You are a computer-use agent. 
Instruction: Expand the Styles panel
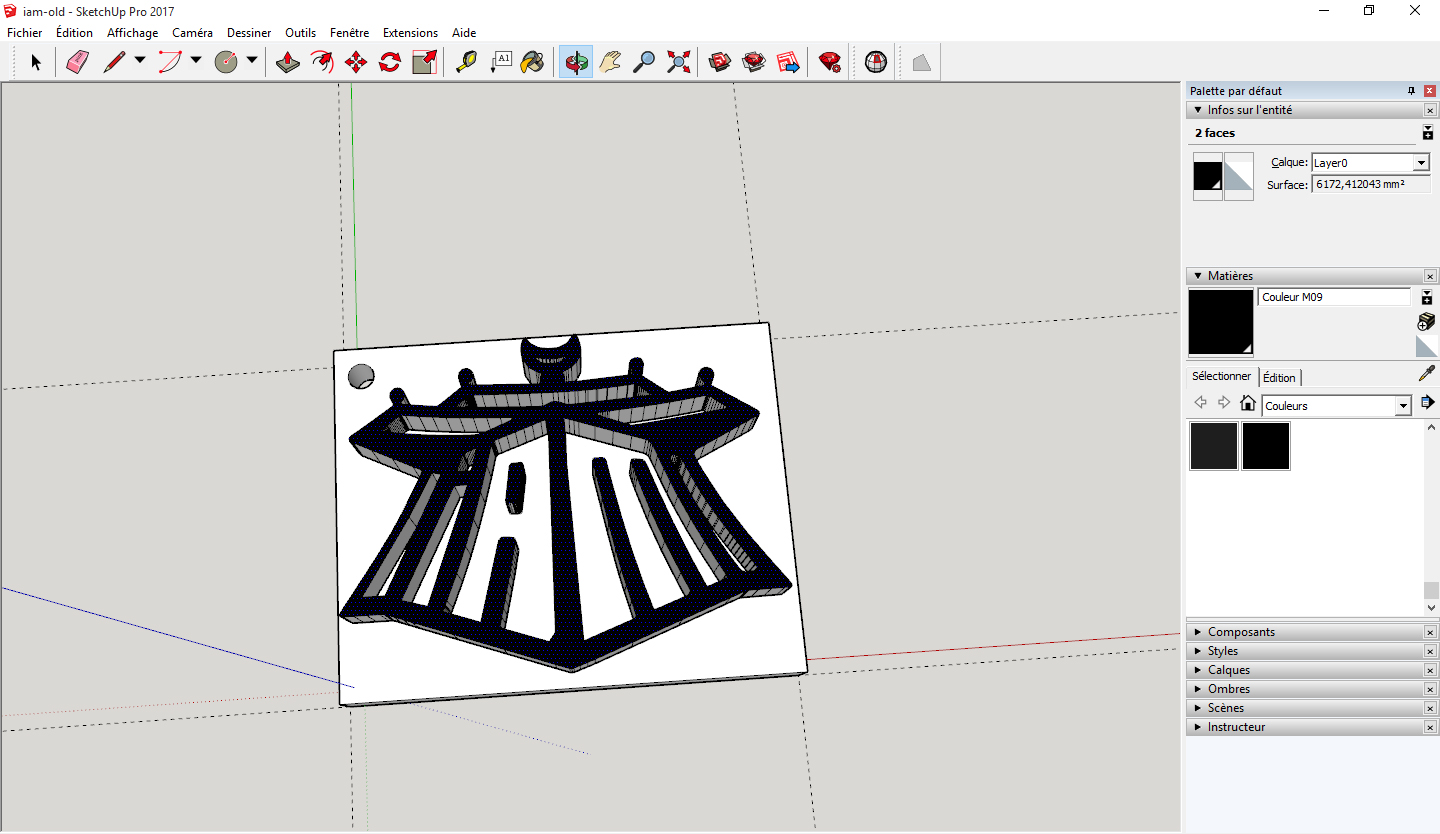(1197, 651)
